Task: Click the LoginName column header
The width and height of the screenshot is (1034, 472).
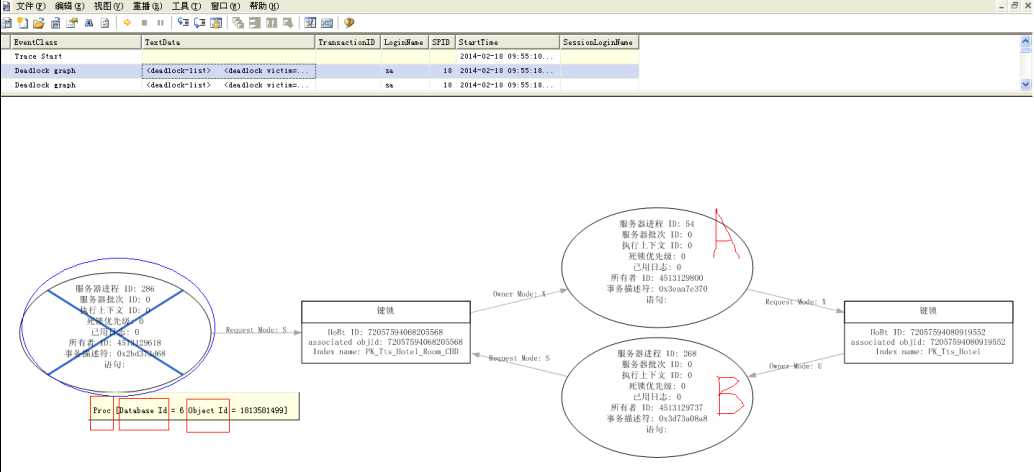Action: [x=405, y=42]
